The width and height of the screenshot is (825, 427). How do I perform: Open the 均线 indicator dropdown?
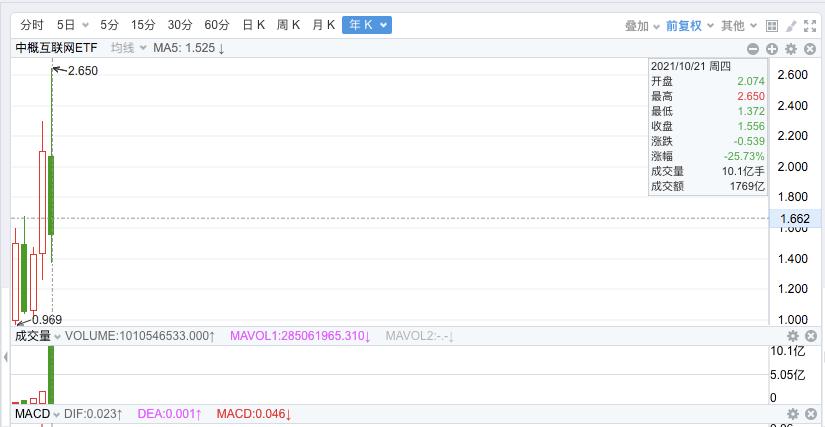129,48
